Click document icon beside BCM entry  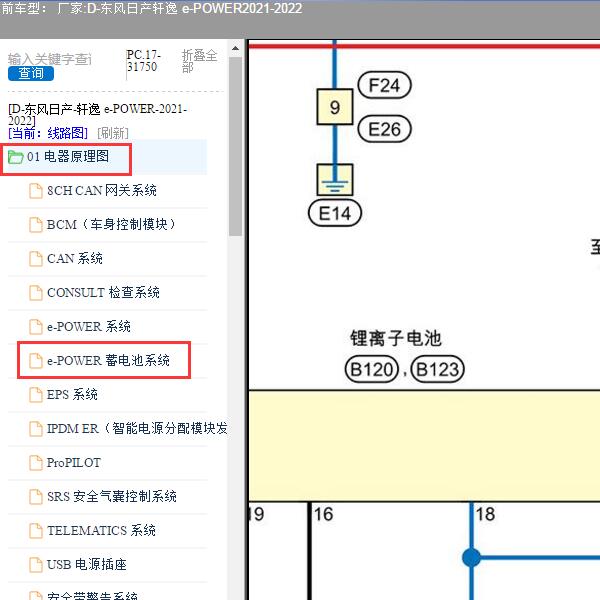pos(36,225)
